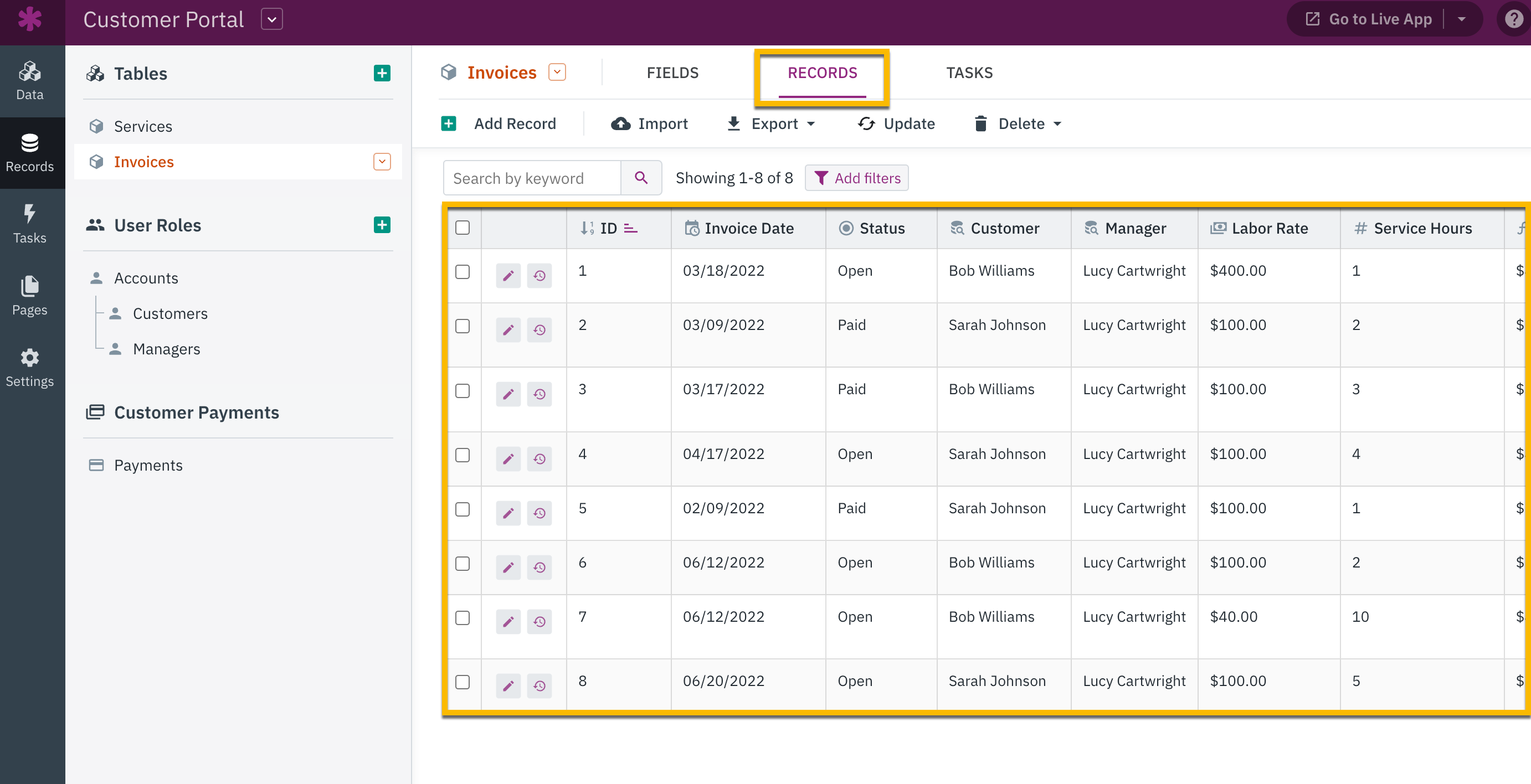Viewport: 1531px width, 784px height.
Task: Open the Settings section in sidebar
Action: [30, 368]
